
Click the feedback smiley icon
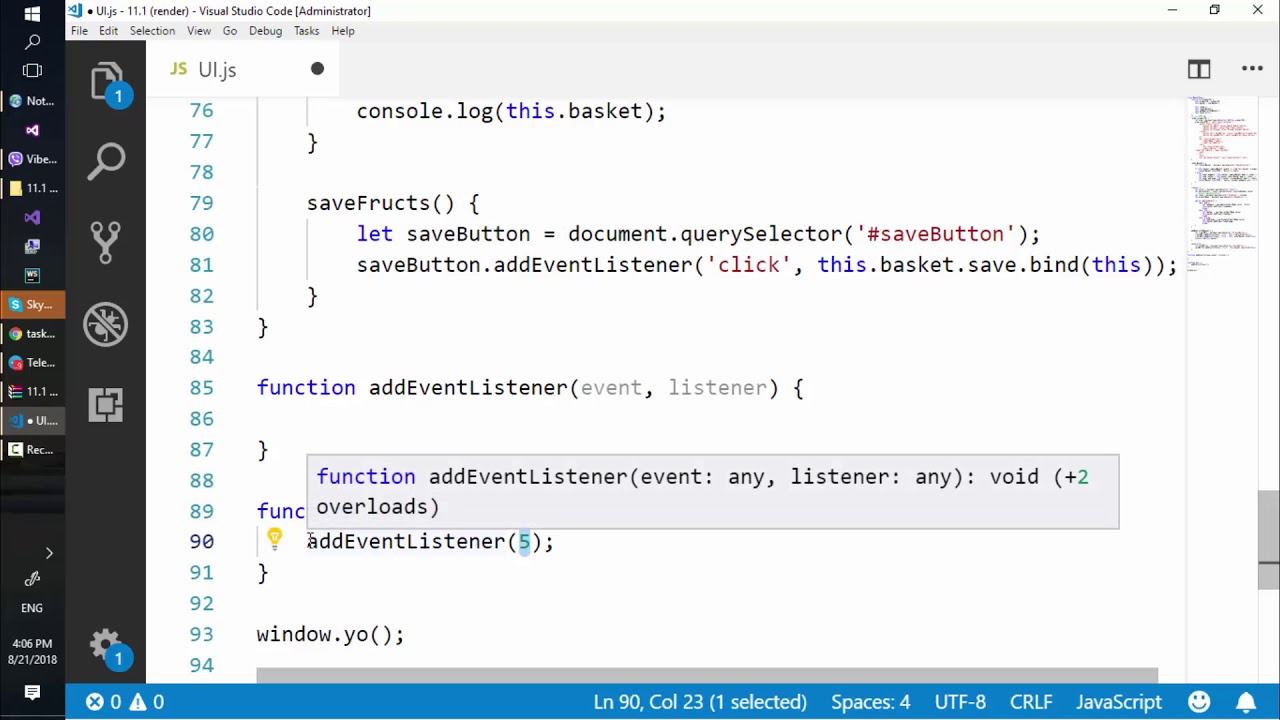[1199, 702]
